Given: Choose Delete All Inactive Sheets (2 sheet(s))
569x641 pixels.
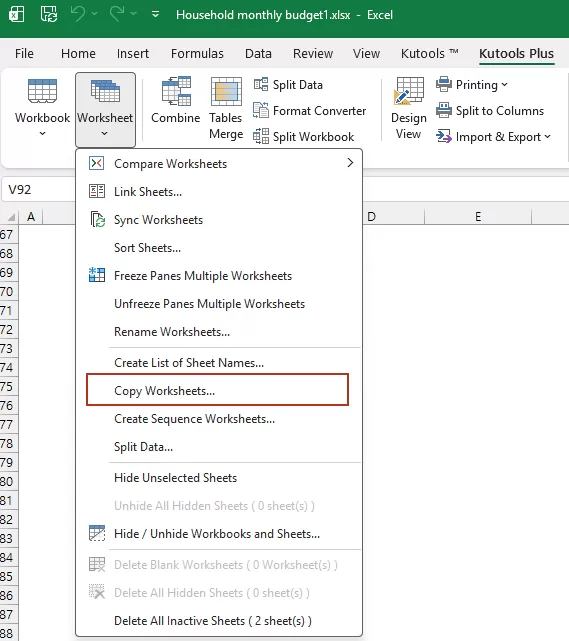Looking at the screenshot, I should click(x=219, y=621).
